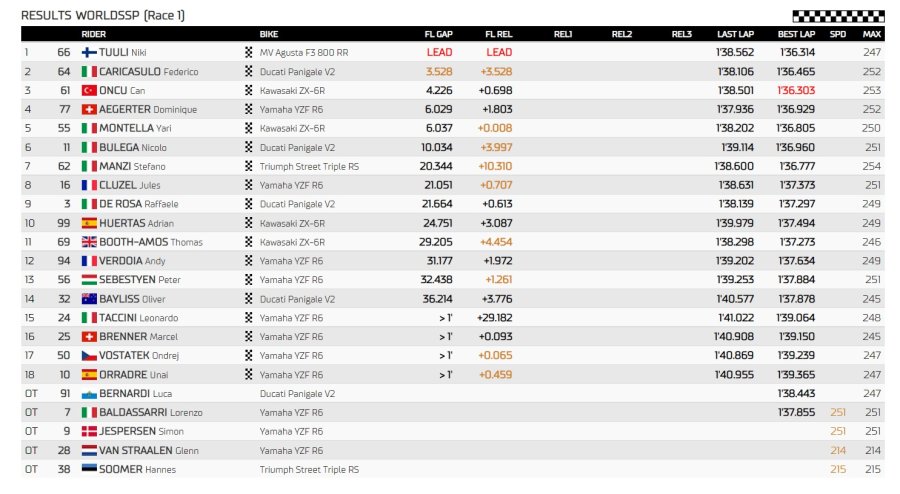Click the Spanish flag beside ORRADRE

(x=89, y=374)
